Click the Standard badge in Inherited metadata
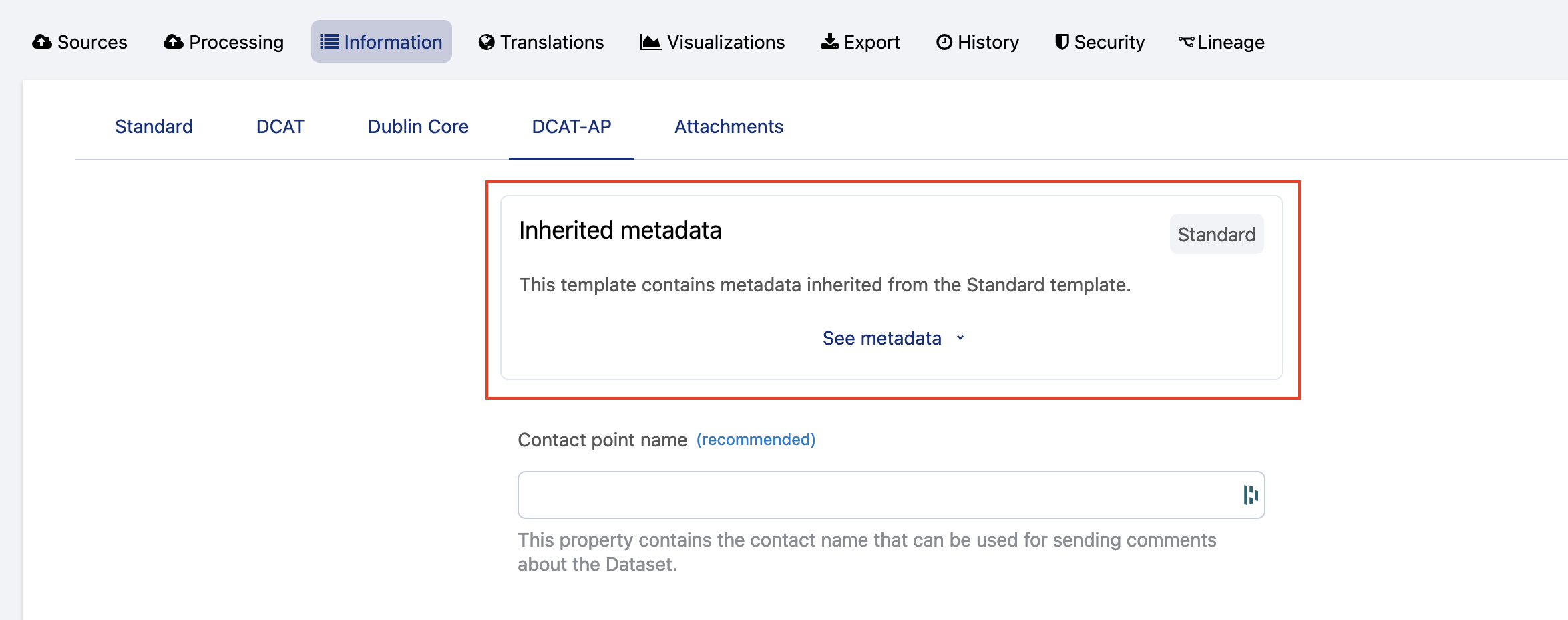Image resolution: width=1568 pixels, height=620 pixels. click(x=1216, y=235)
